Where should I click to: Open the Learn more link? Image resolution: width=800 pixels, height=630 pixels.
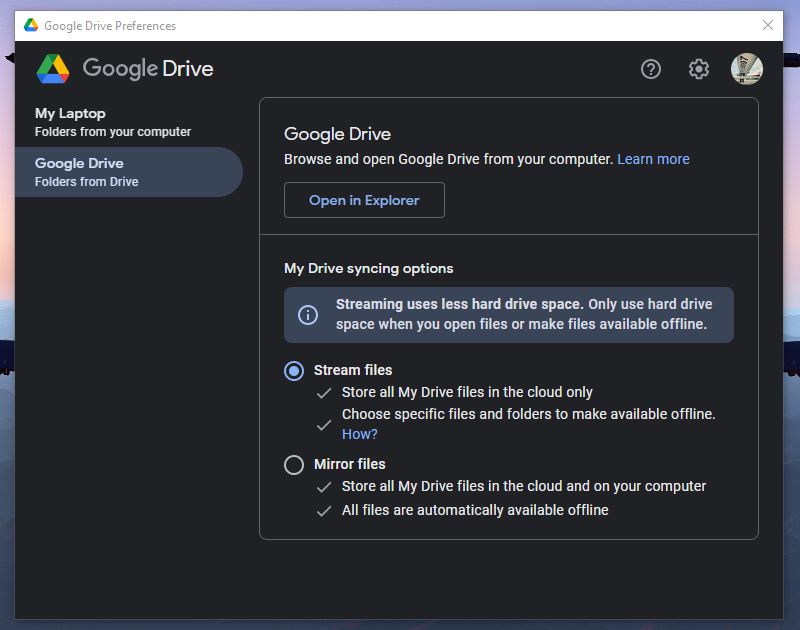[653, 158]
